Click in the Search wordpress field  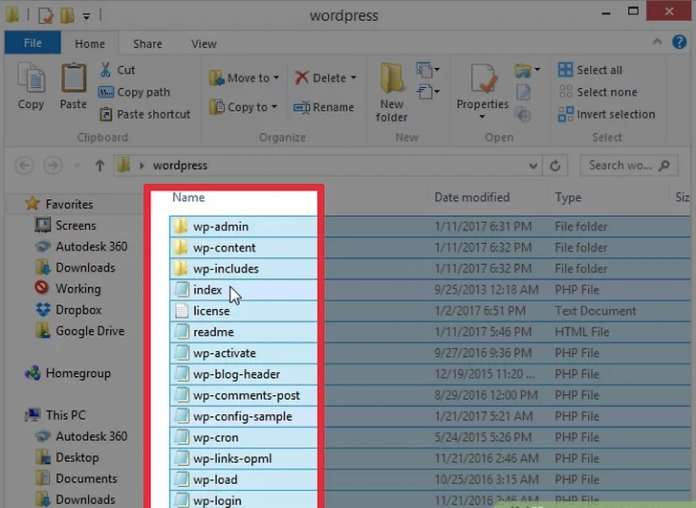point(620,166)
